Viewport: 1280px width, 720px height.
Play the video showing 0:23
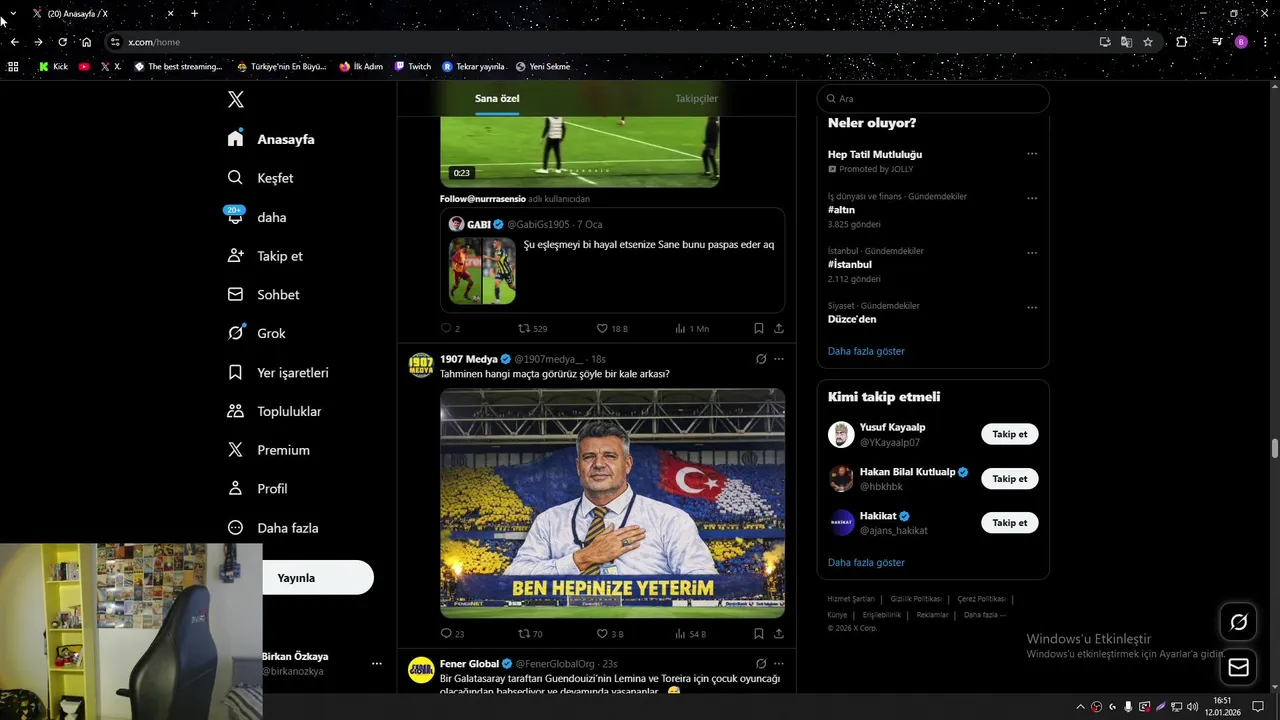(x=580, y=150)
